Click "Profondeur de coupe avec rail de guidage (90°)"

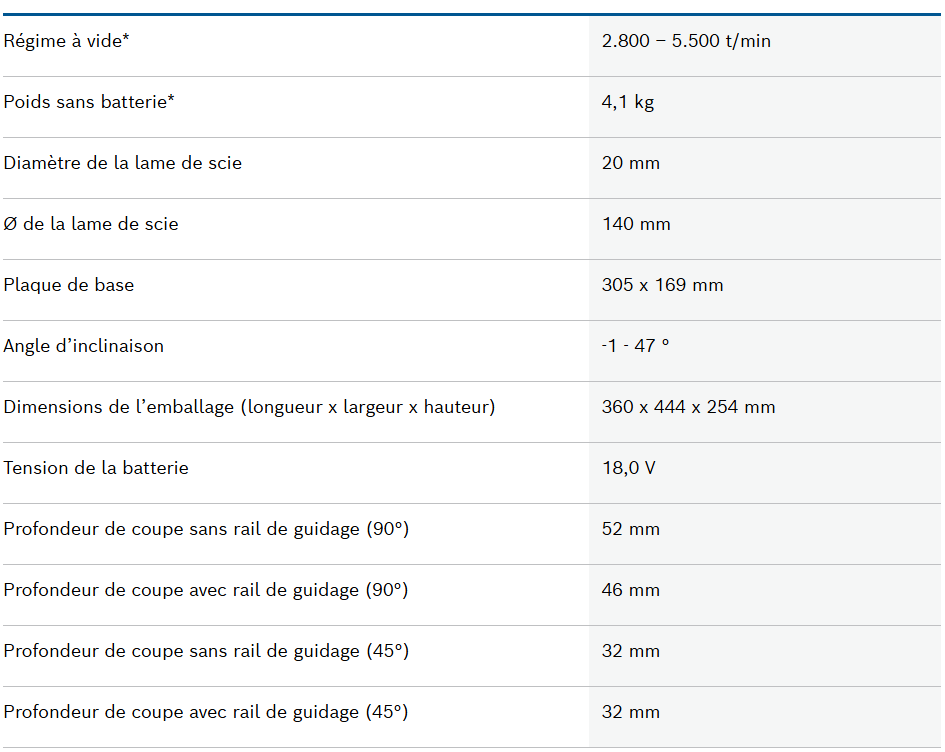[206, 590]
